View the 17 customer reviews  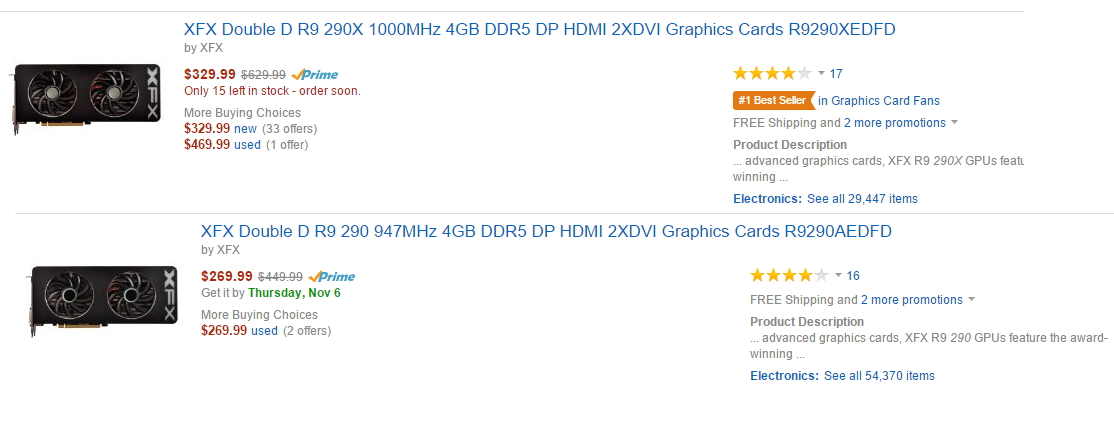coord(836,73)
